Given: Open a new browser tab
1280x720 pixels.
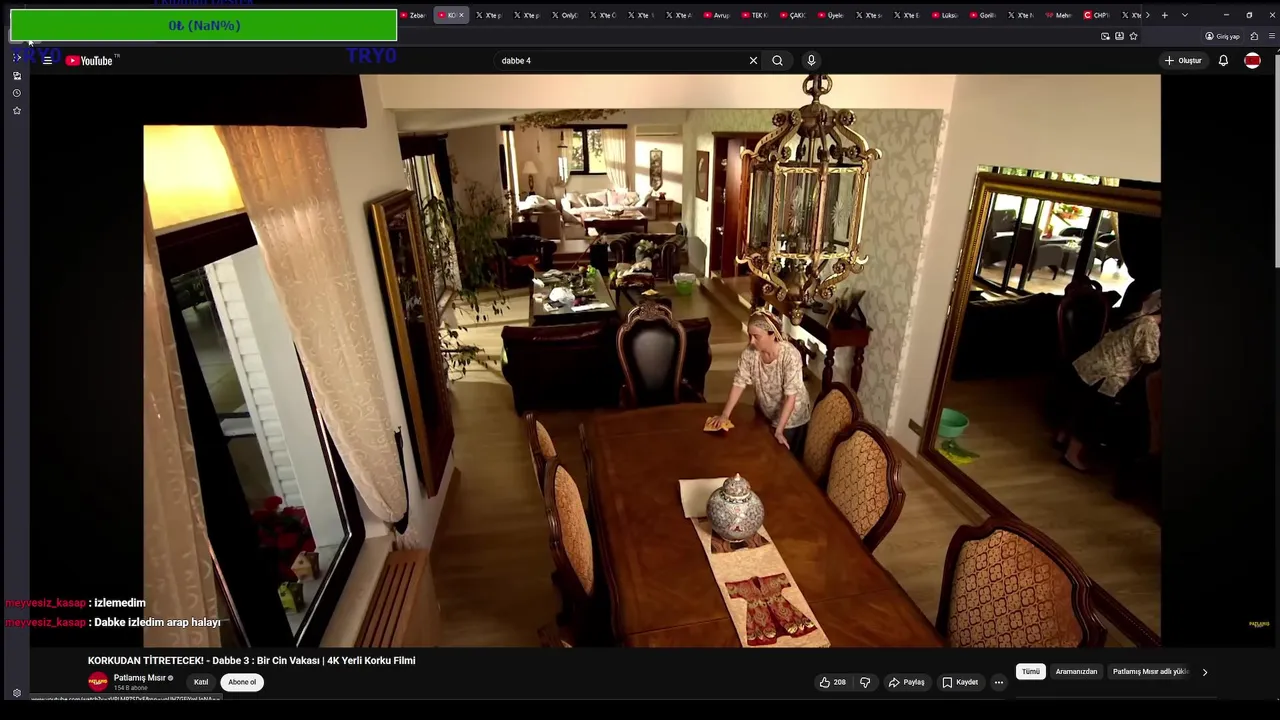Looking at the screenshot, I should coord(1164,15).
